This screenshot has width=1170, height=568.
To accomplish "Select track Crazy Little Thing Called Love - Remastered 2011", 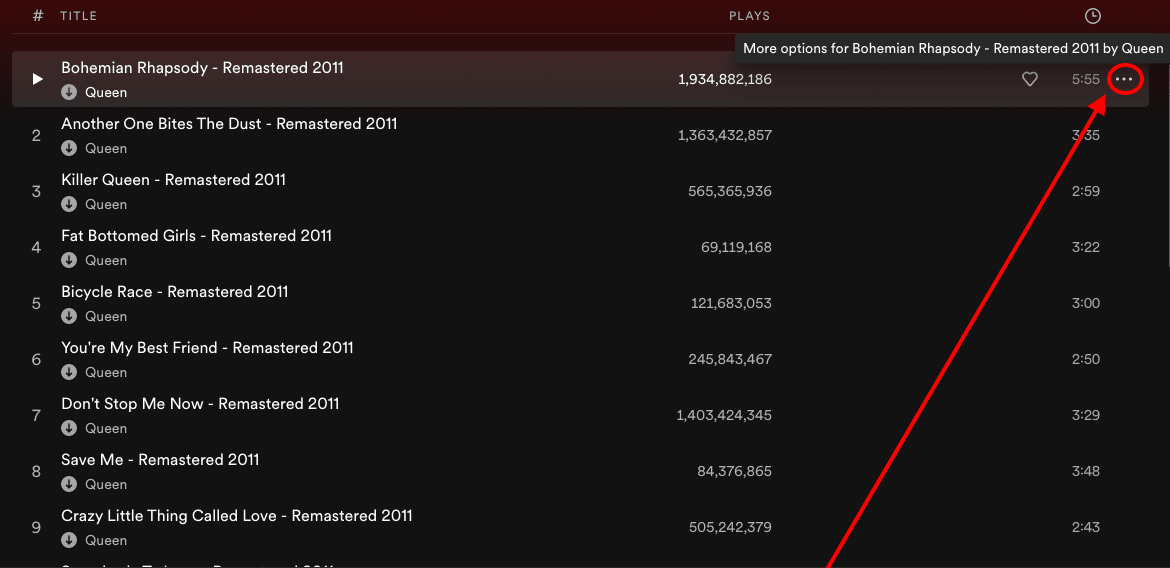I will click(x=237, y=516).
